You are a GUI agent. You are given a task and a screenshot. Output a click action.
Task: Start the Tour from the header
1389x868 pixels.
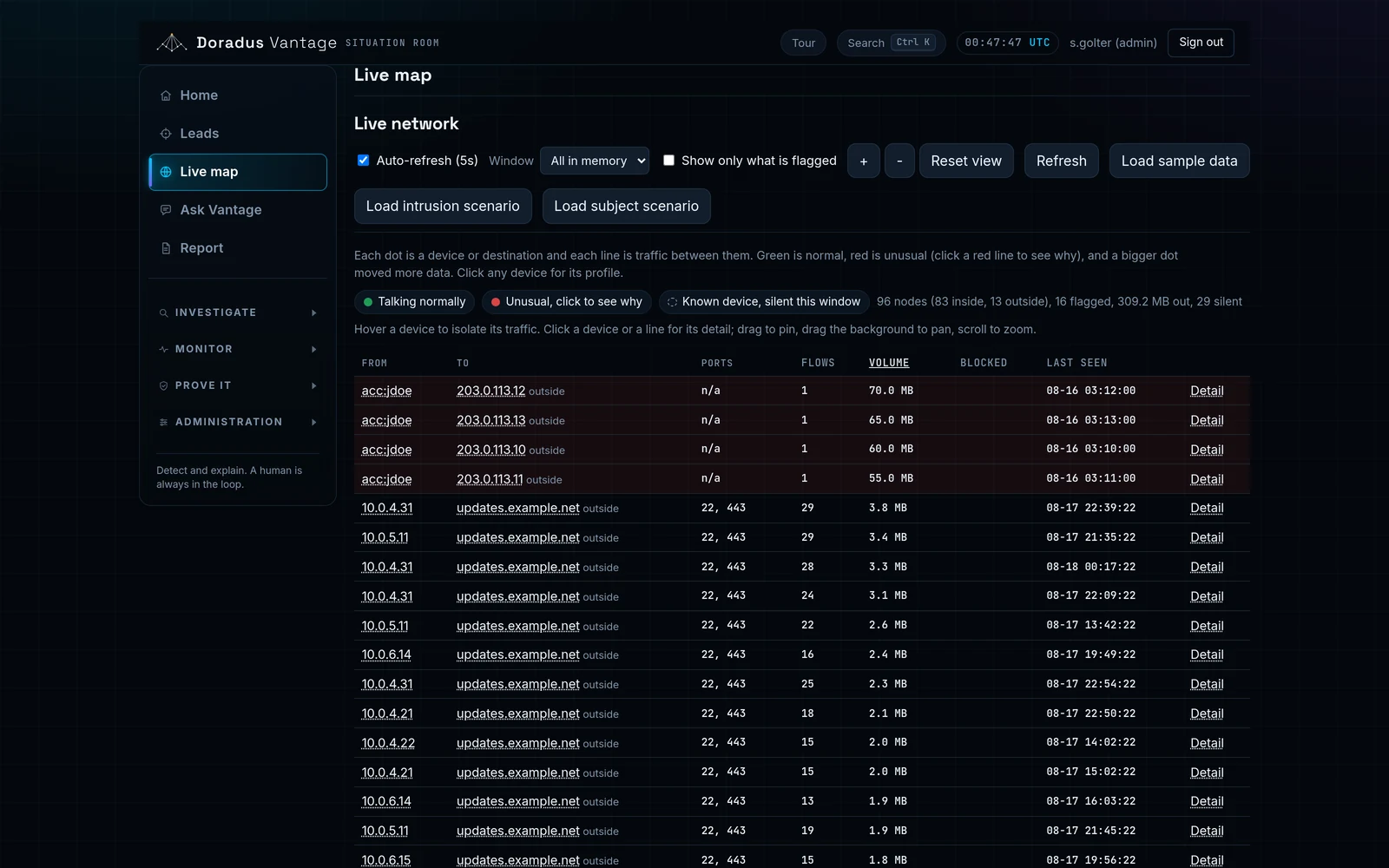click(803, 43)
